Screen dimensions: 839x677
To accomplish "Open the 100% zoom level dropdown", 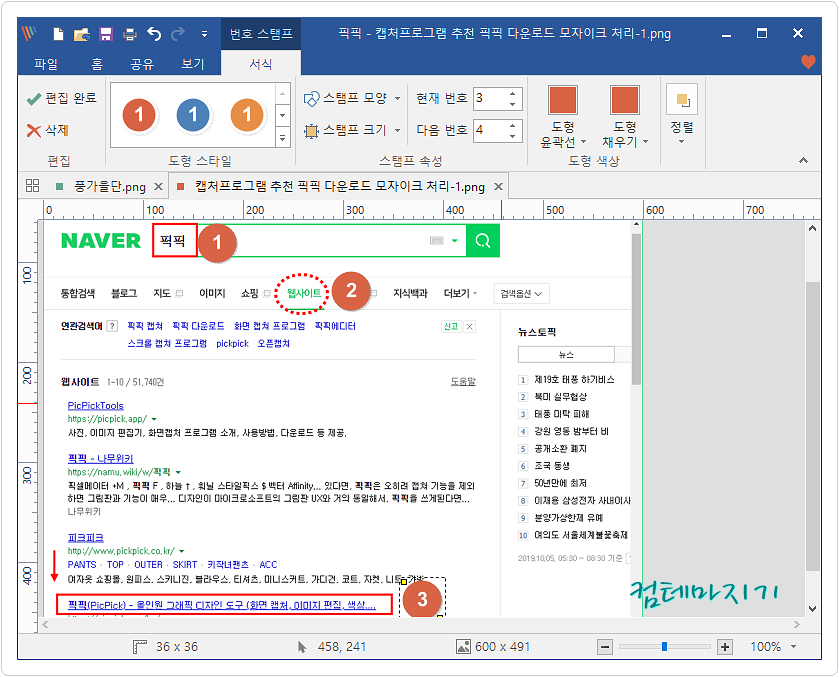I will pos(794,647).
